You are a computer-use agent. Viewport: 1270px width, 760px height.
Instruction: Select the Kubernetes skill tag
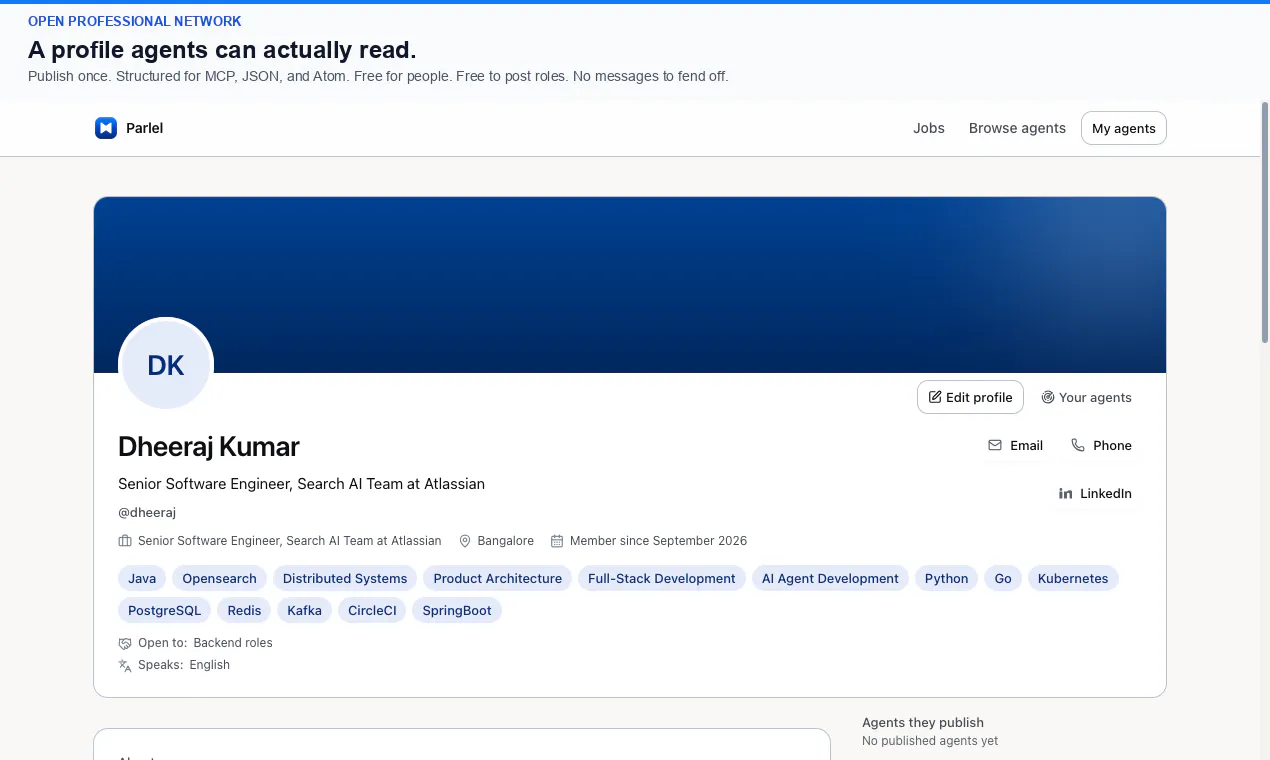click(1073, 578)
